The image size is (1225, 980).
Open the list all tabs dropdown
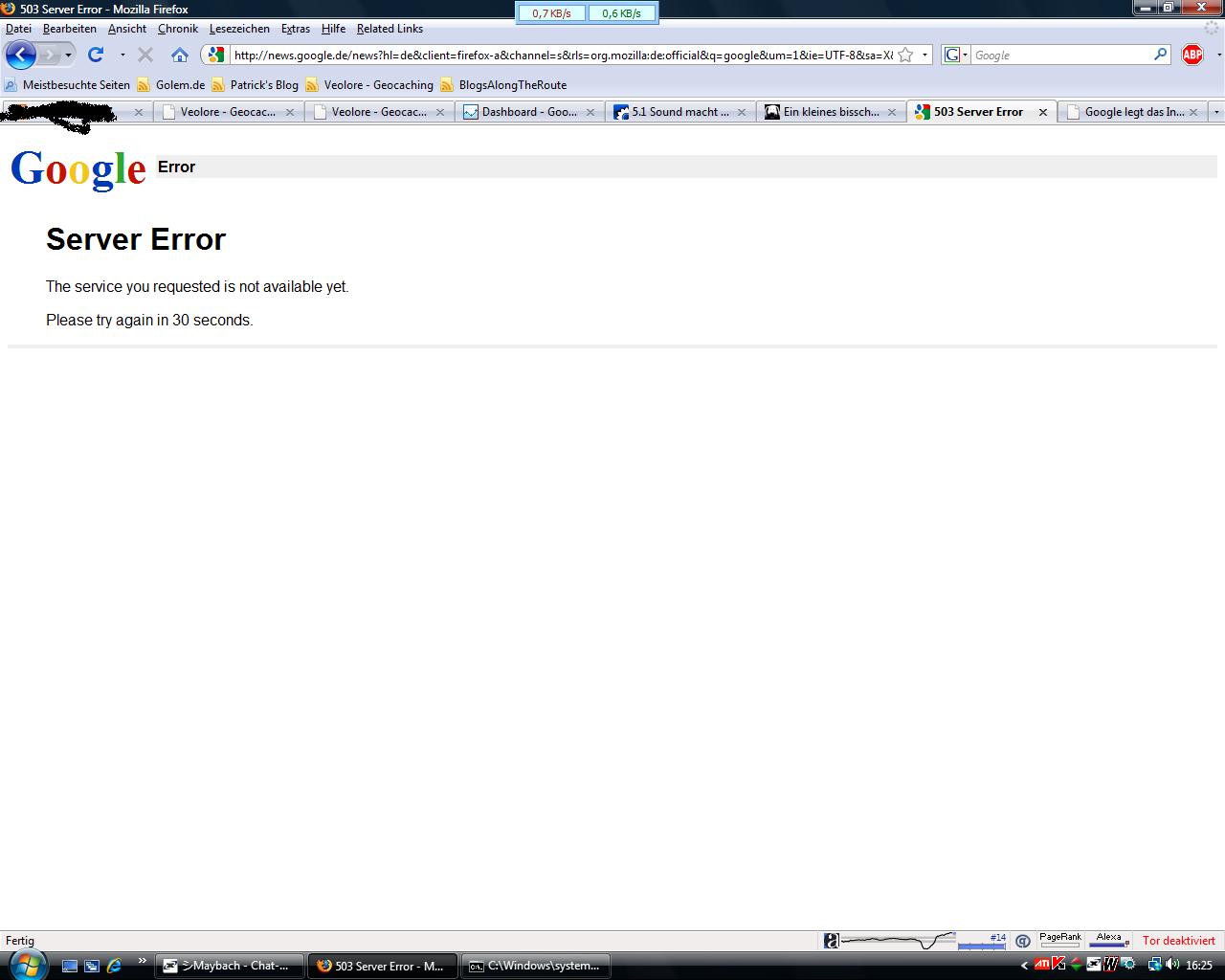pos(1216,112)
